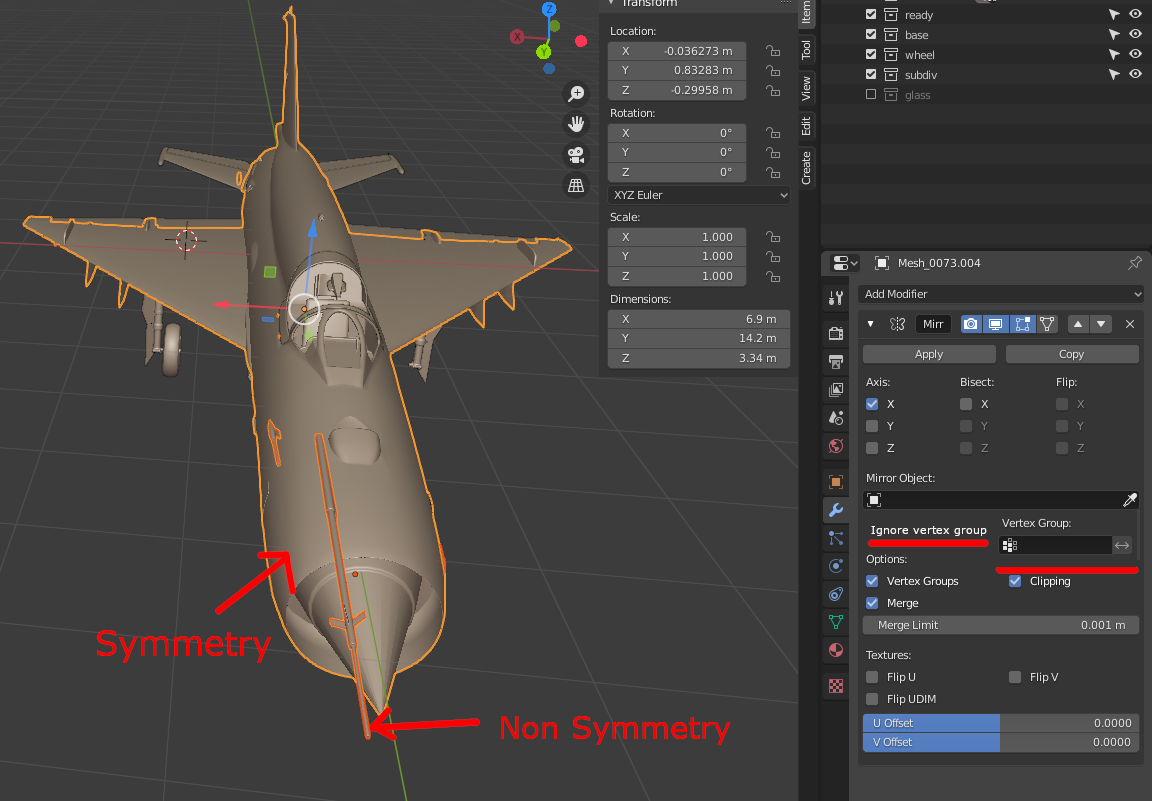Image resolution: width=1152 pixels, height=801 pixels.
Task: Open the Add Modifier dropdown
Action: pyautogui.click(x=1001, y=294)
